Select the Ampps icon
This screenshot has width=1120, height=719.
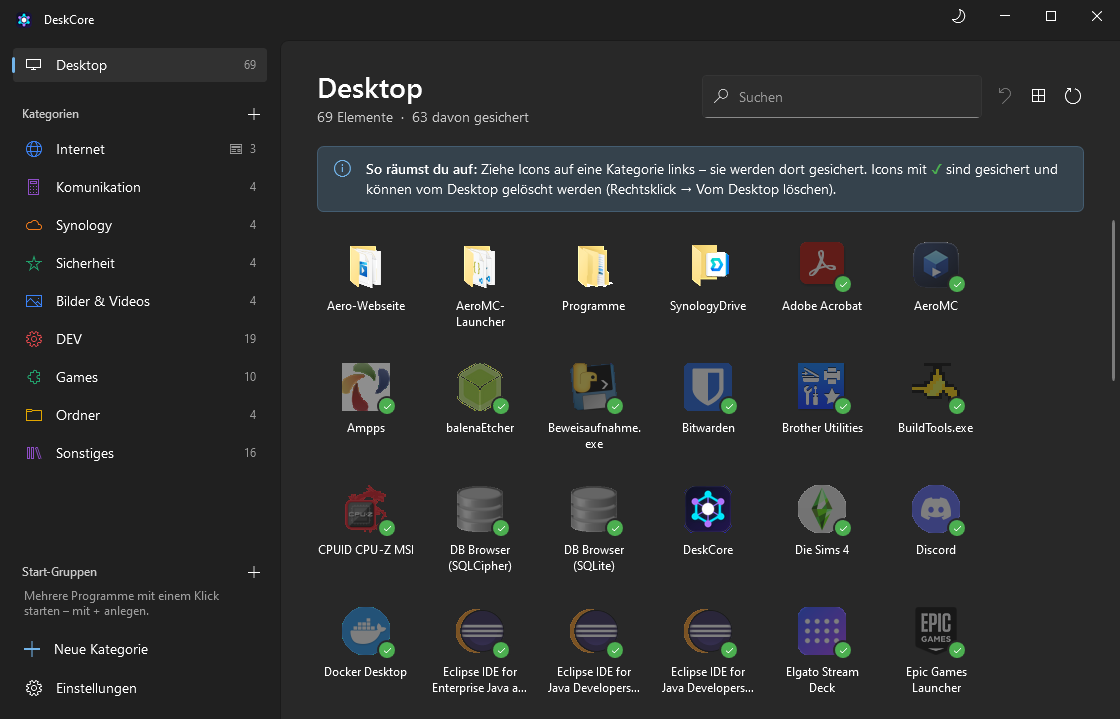click(x=366, y=388)
